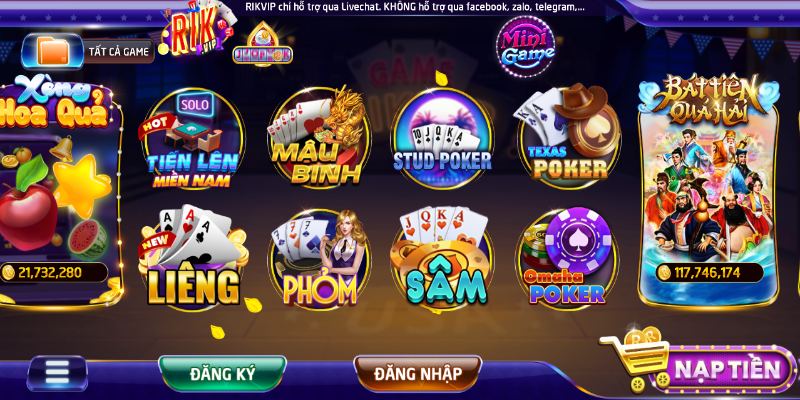Click the Đăng Nhập login button

[x=417, y=373]
